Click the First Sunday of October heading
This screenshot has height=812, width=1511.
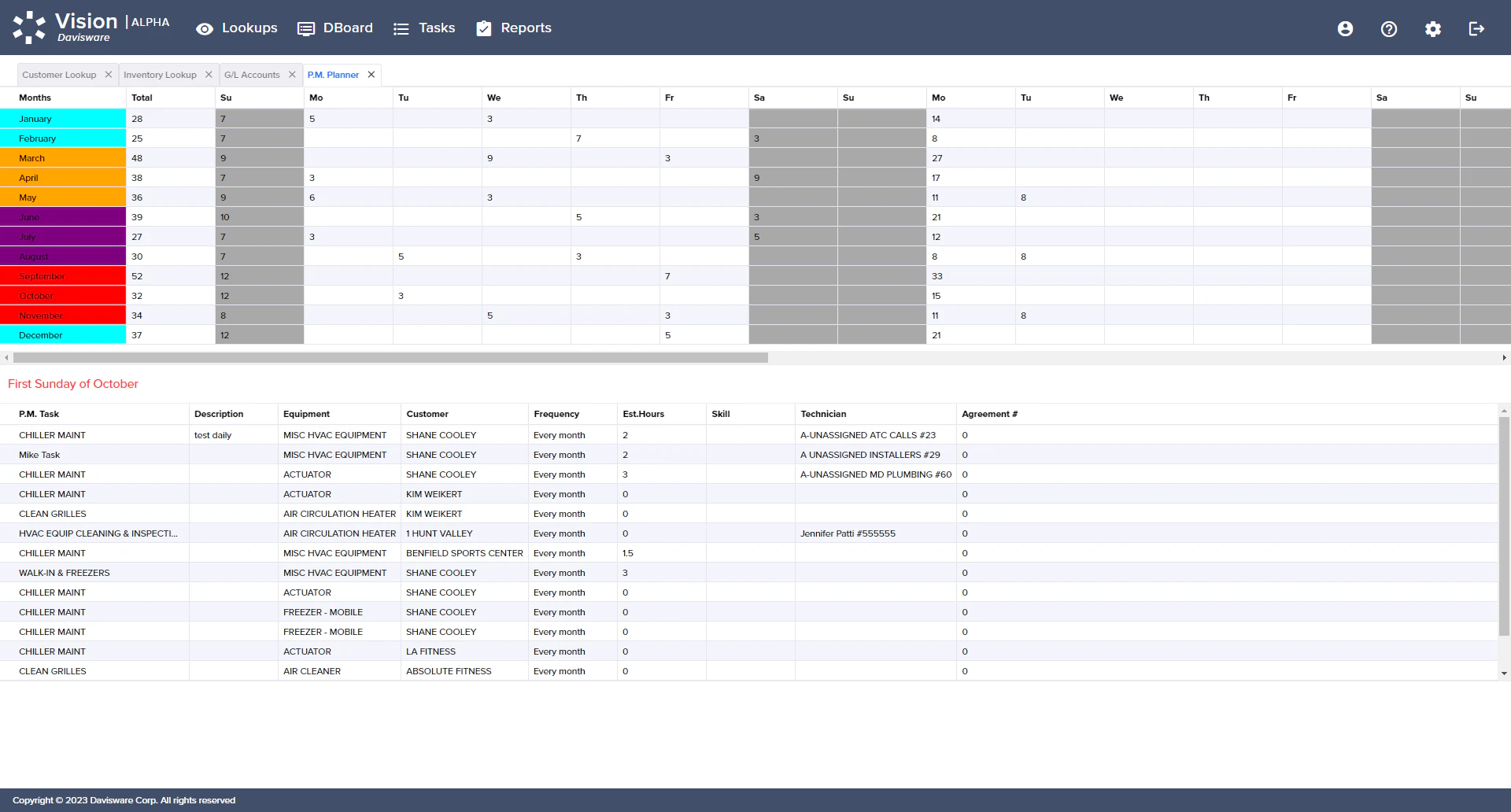pyautogui.click(x=72, y=384)
